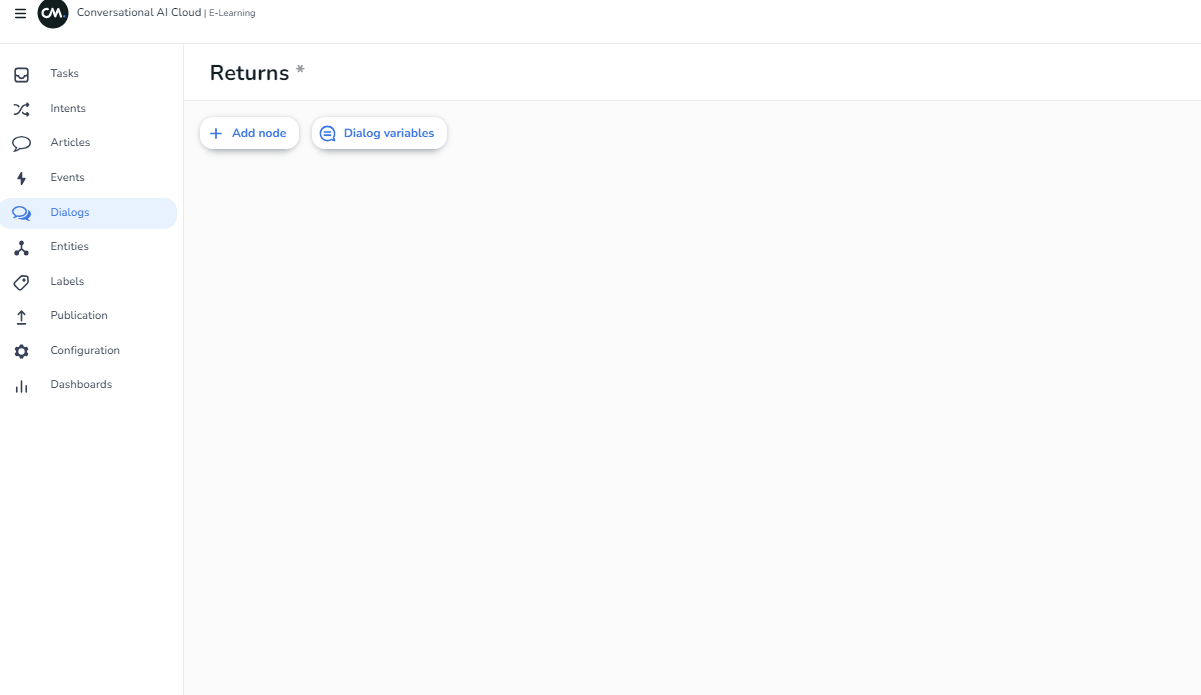
Task: Open the Tasks menu entry
Action: (64, 73)
